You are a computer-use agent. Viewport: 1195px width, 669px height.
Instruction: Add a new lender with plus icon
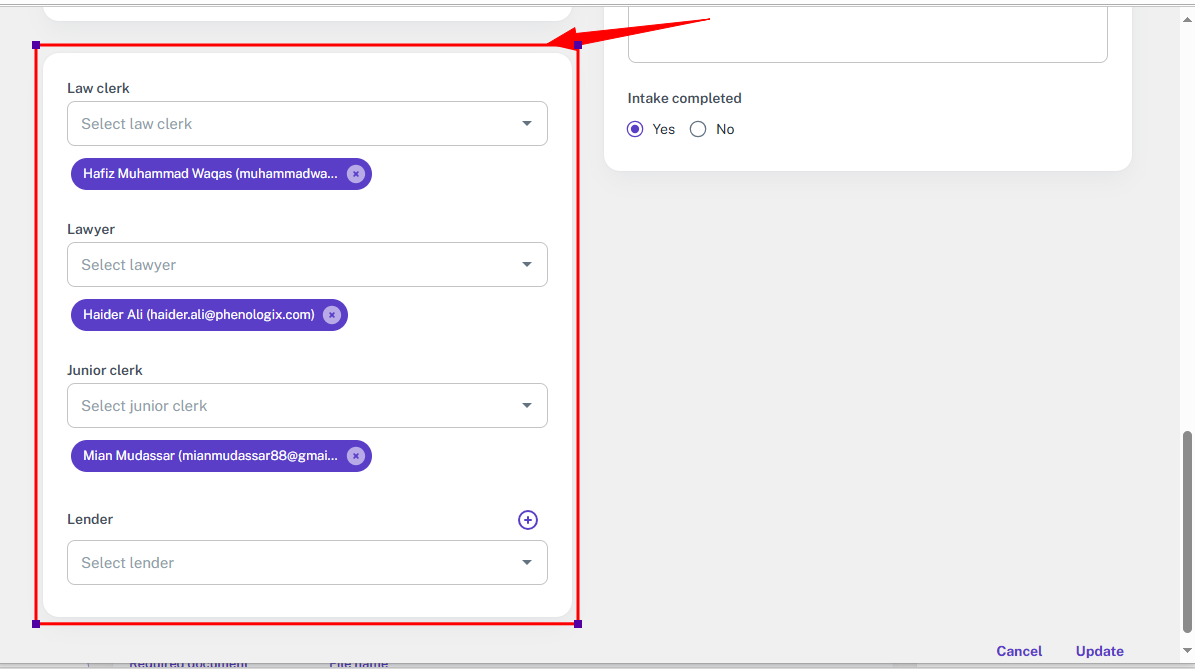point(527,520)
